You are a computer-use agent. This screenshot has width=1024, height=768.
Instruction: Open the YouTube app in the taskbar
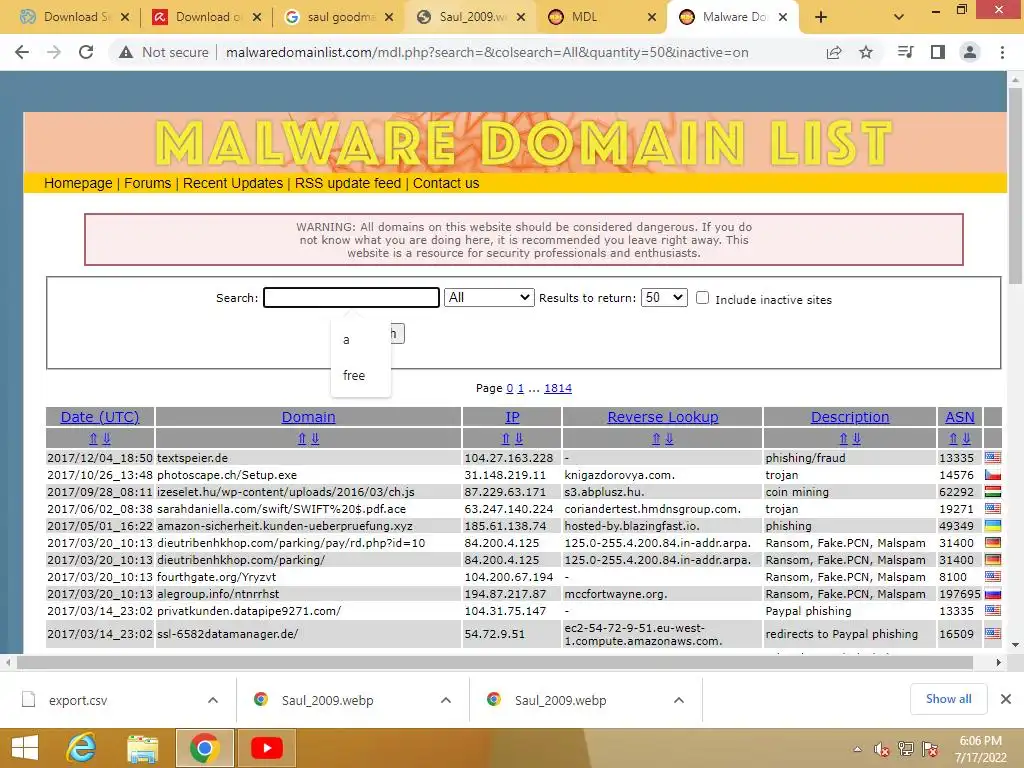tap(266, 748)
